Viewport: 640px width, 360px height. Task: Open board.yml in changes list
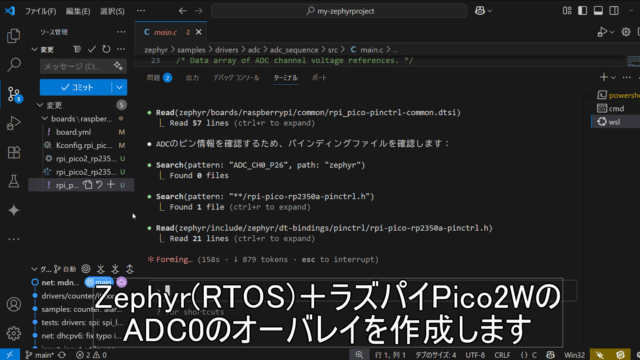pos(81,132)
